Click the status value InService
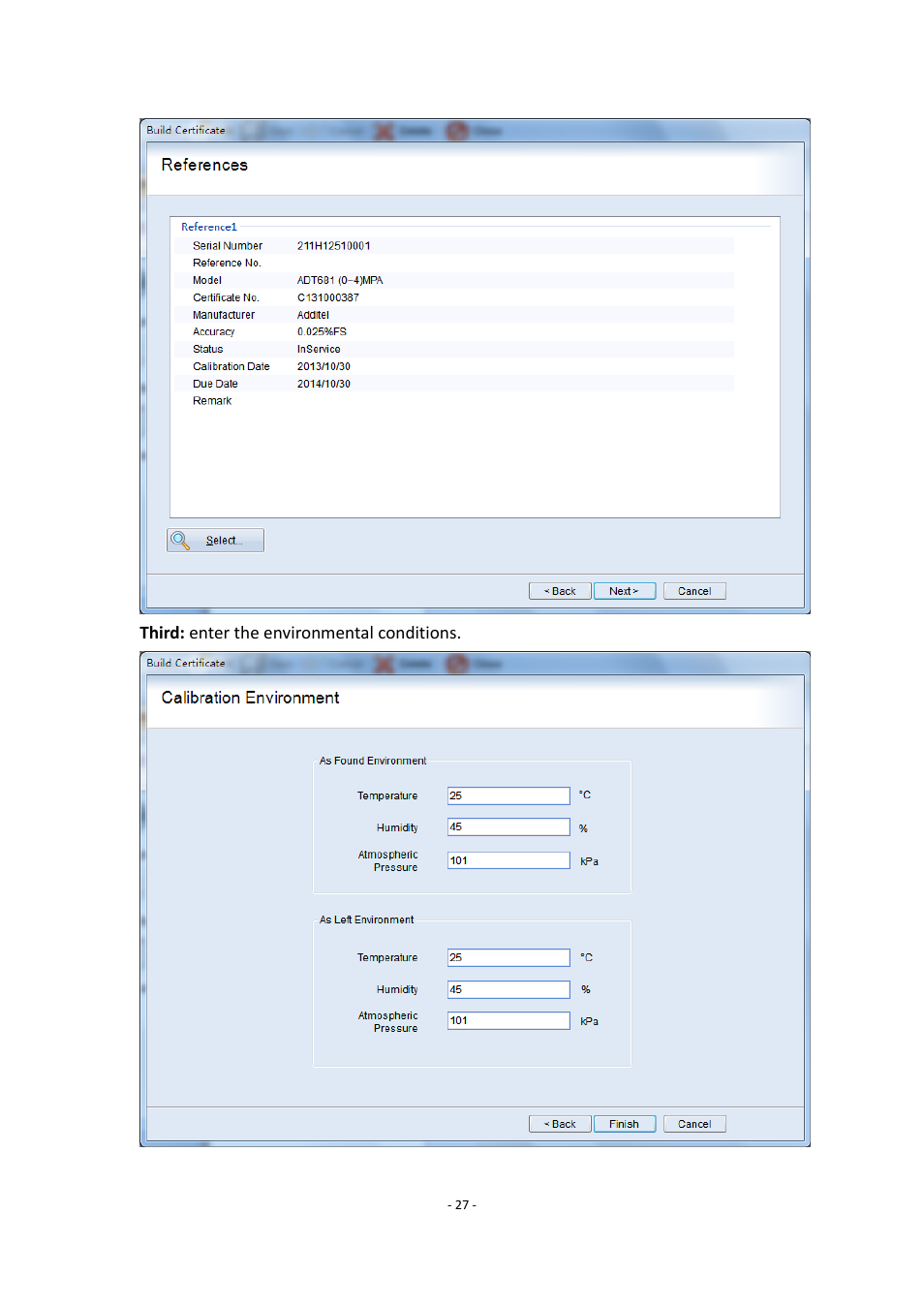 [x=319, y=350]
